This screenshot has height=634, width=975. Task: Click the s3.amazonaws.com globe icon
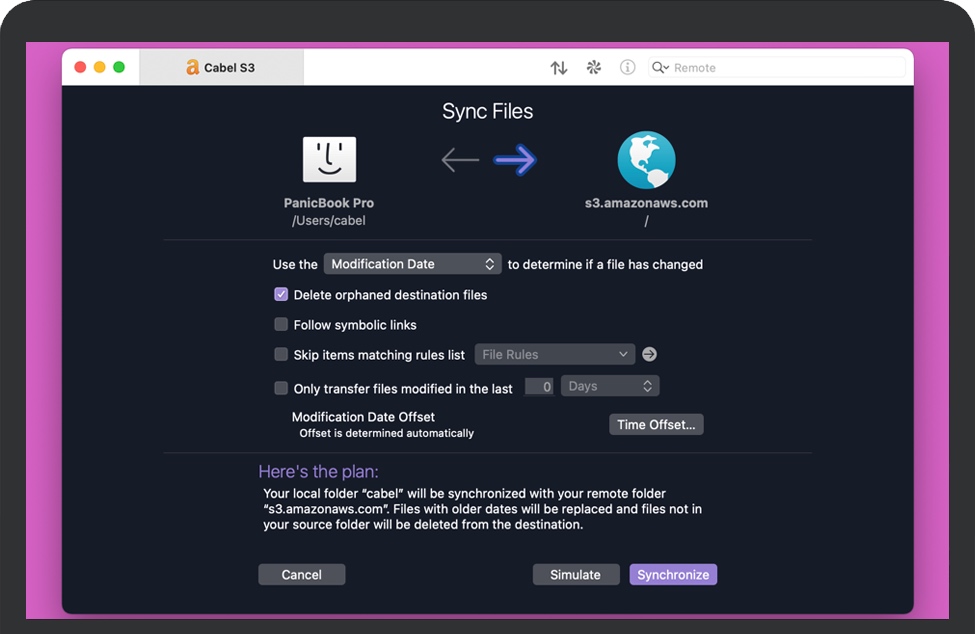(646, 160)
